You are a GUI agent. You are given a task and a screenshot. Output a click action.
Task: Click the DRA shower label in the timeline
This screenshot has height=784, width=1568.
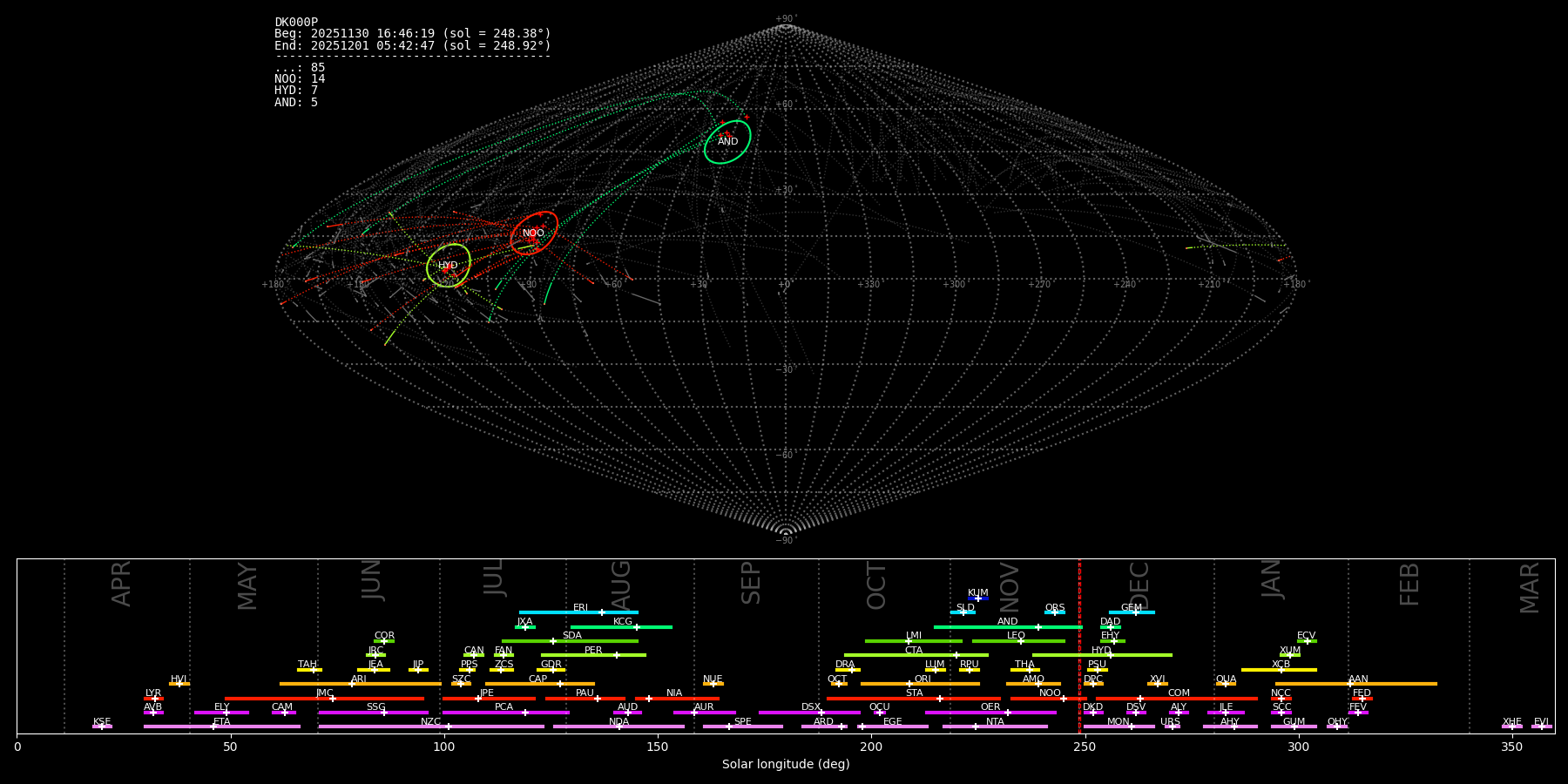pyautogui.click(x=845, y=665)
